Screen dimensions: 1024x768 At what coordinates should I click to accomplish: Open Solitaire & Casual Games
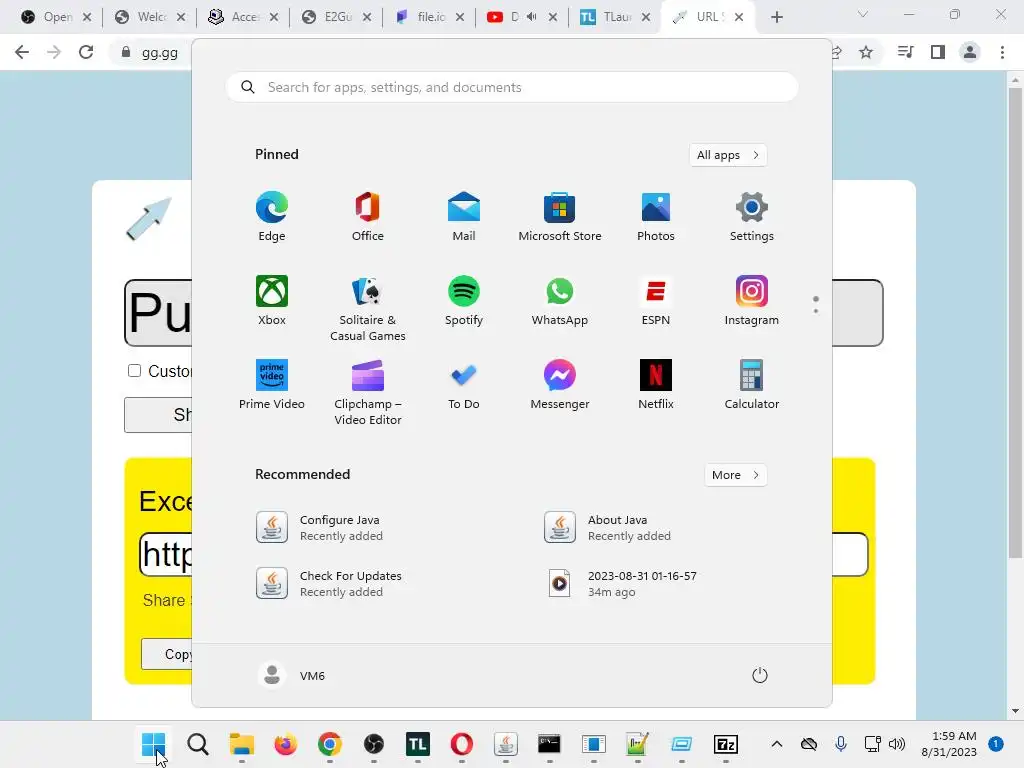point(368,308)
